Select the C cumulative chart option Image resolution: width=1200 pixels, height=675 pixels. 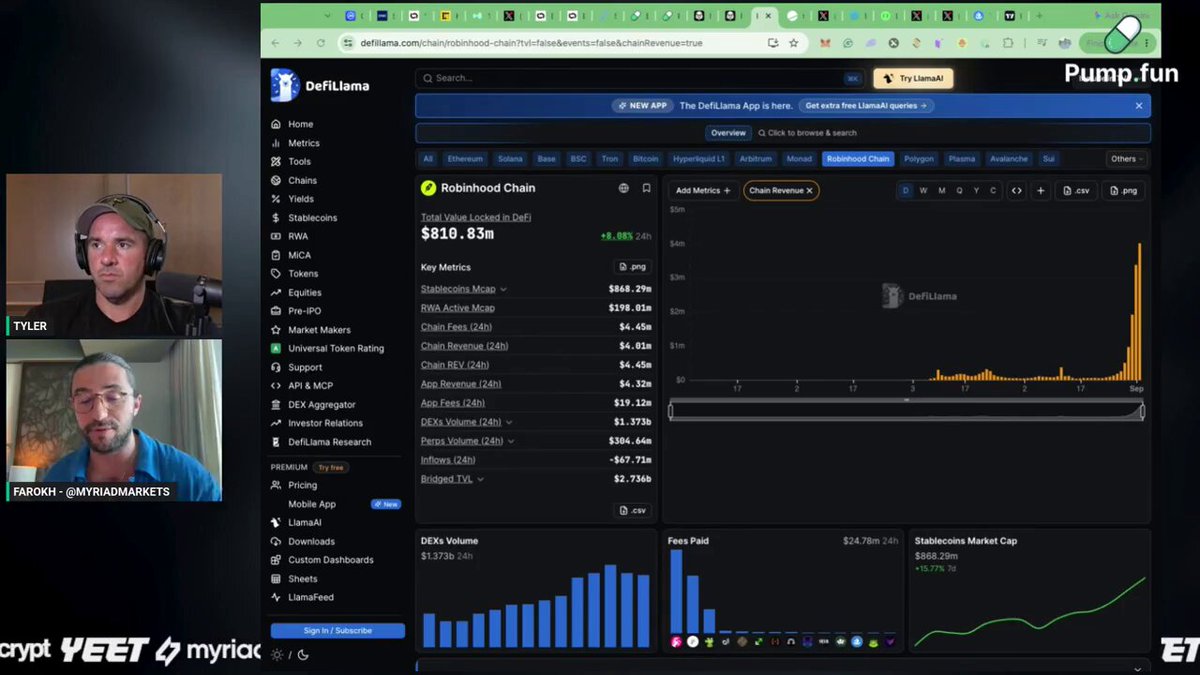(993, 190)
